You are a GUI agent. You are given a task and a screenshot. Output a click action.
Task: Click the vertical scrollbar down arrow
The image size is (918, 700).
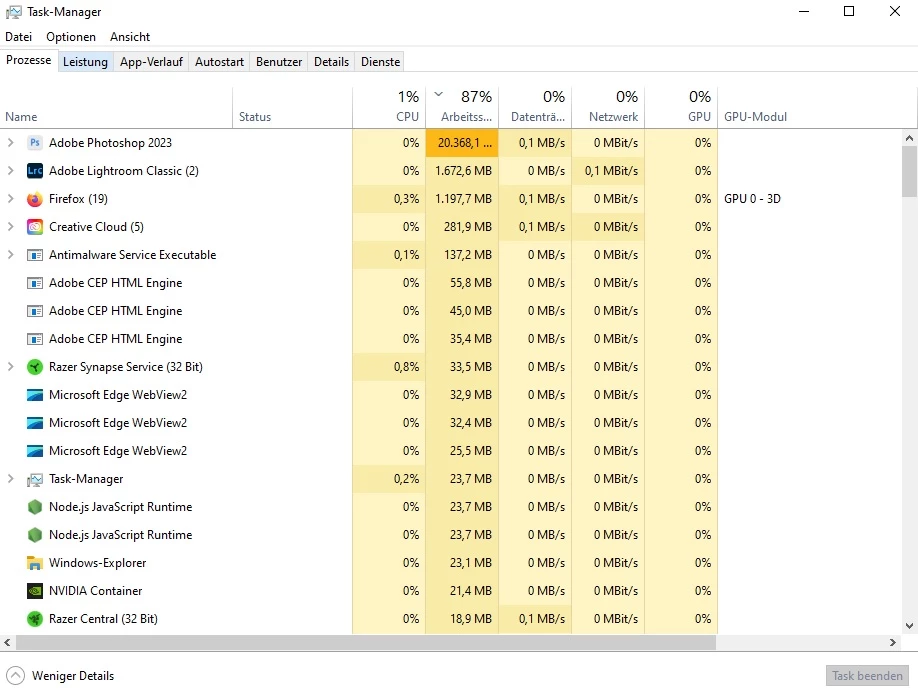(909, 626)
